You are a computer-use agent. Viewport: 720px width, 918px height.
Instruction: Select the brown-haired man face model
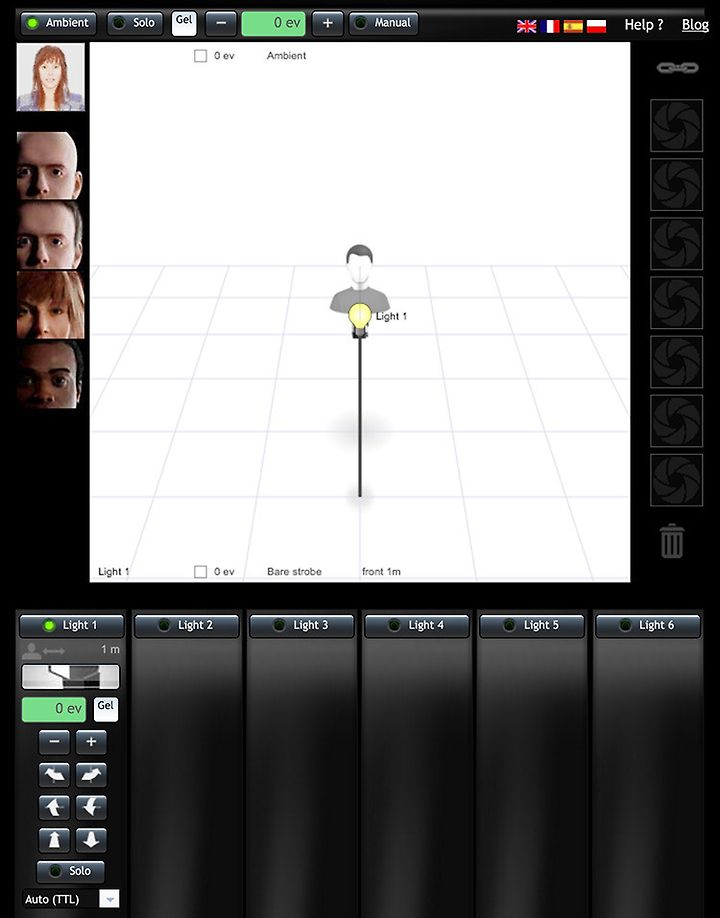pyautogui.click(x=50, y=235)
